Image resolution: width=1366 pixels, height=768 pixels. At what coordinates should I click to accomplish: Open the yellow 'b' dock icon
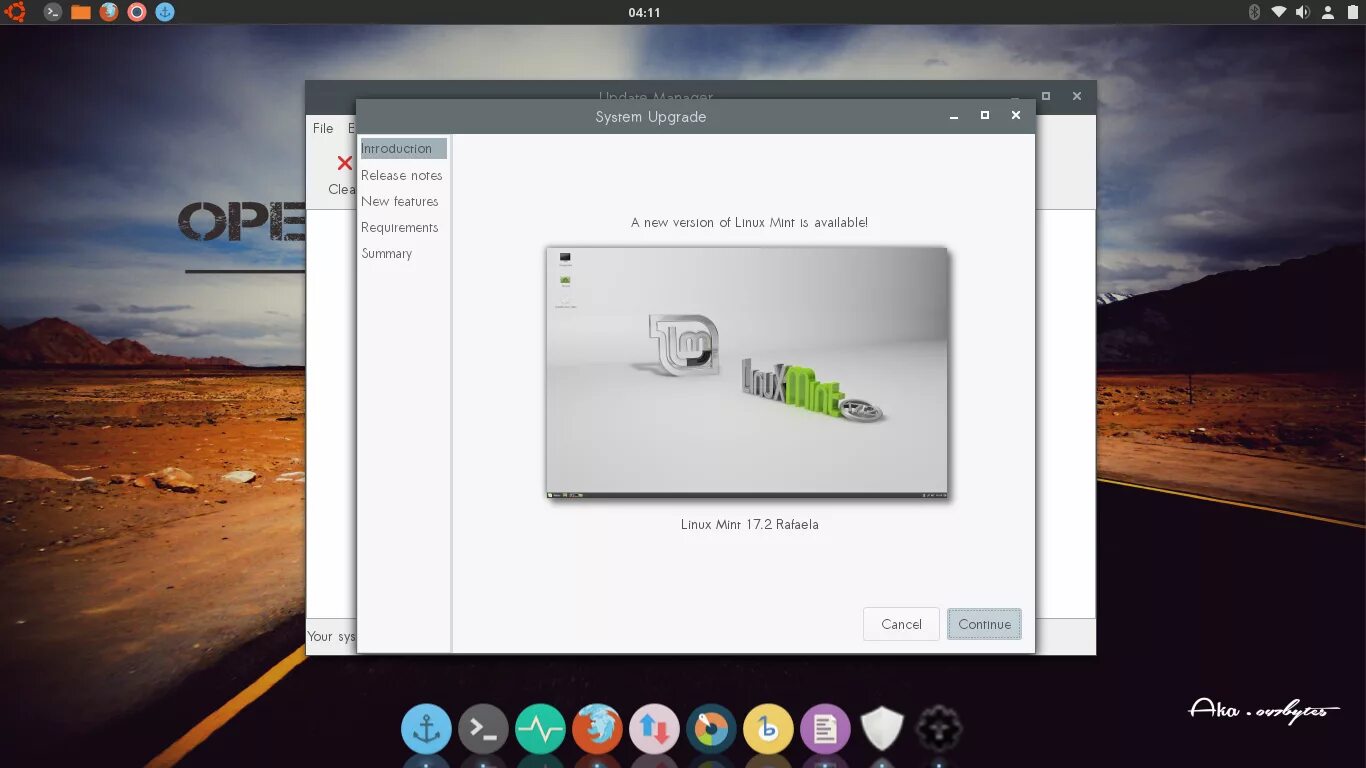point(768,729)
